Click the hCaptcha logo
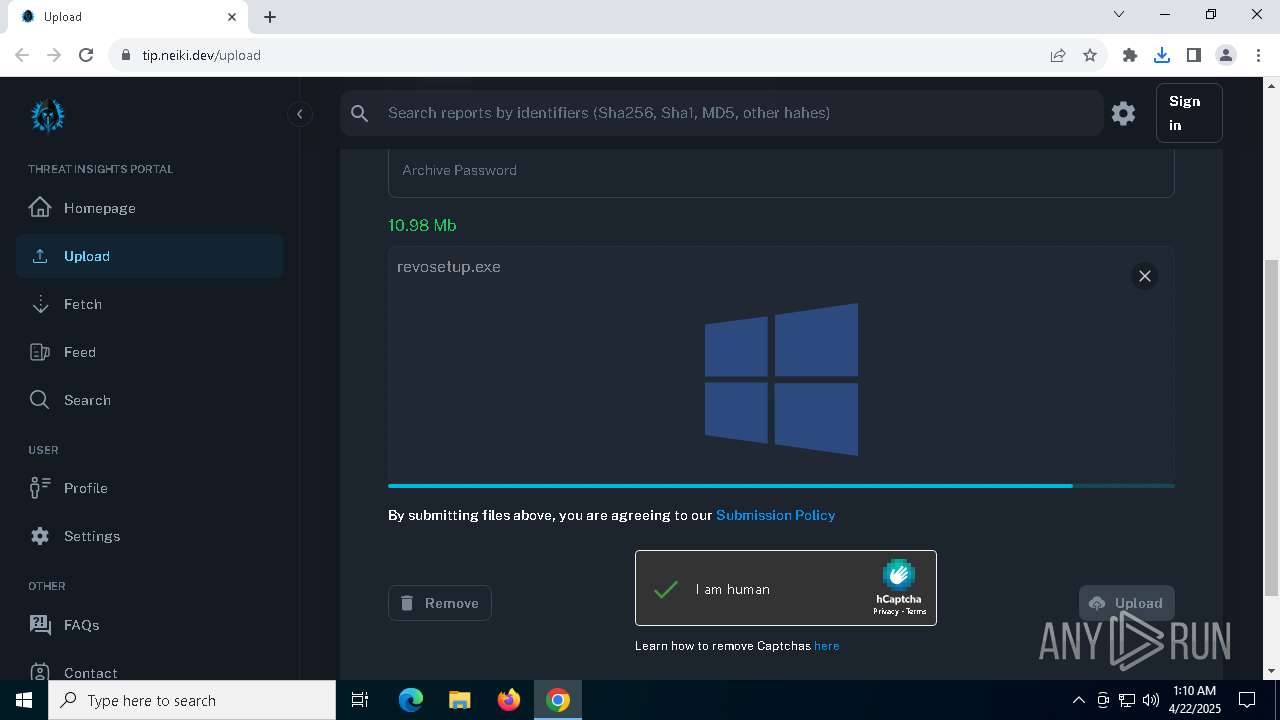Viewport: 1280px width, 720px height. (899, 574)
